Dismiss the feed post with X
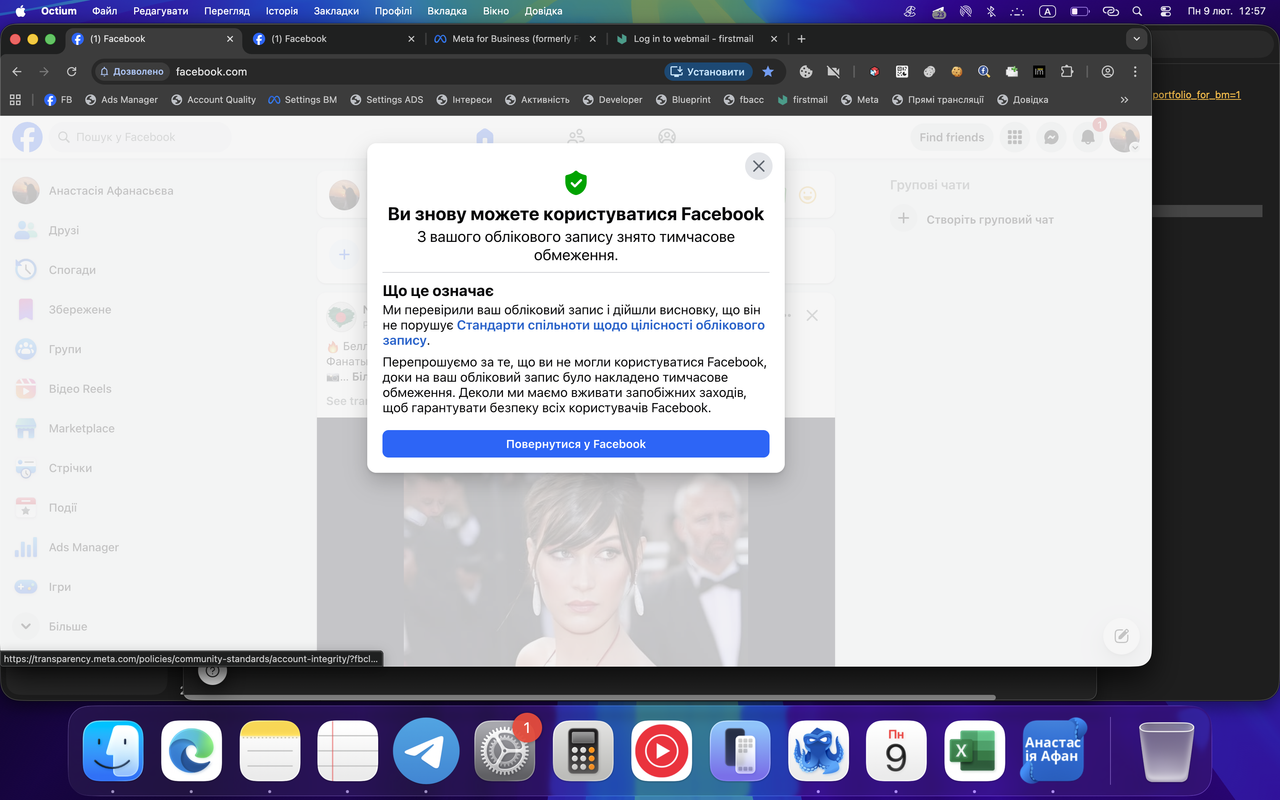This screenshot has height=800, width=1280. point(812,316)
